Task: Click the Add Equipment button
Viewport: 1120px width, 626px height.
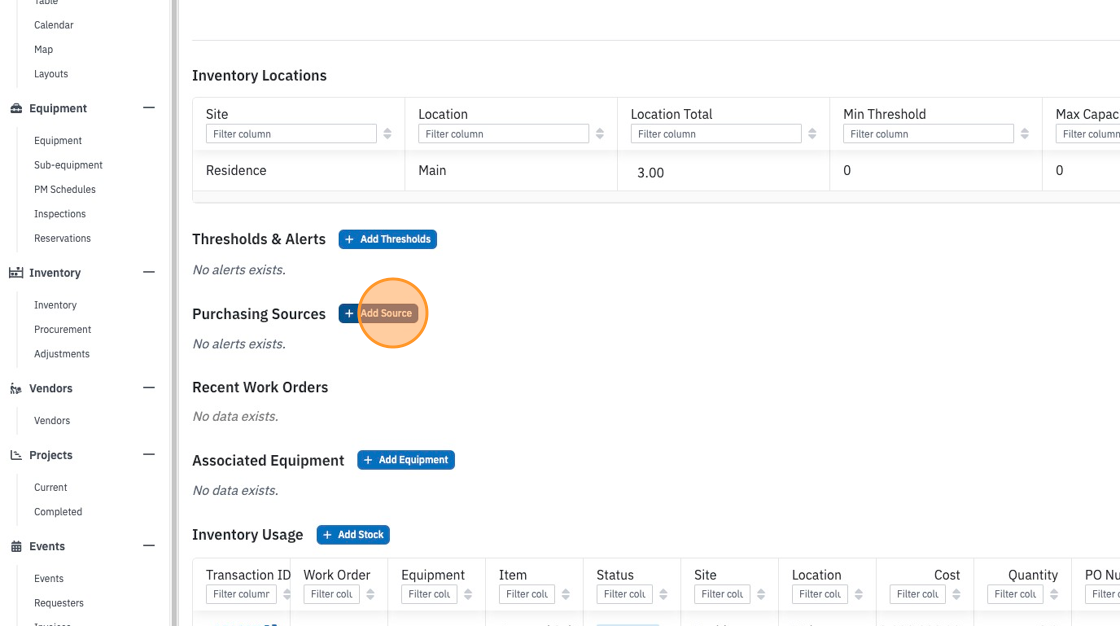Action: click(x=406, y=460)
